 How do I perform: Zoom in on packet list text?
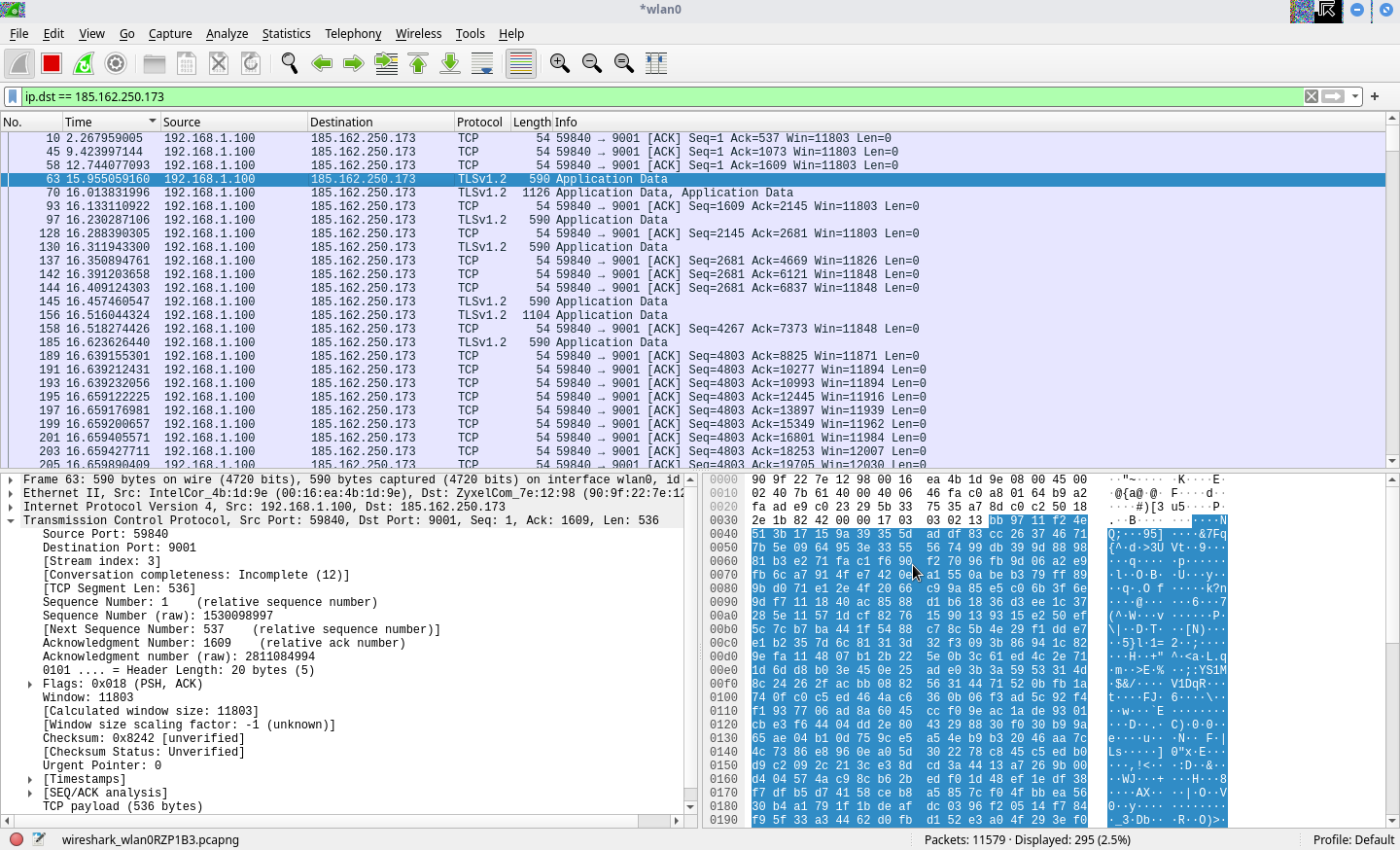coord(559,63)
